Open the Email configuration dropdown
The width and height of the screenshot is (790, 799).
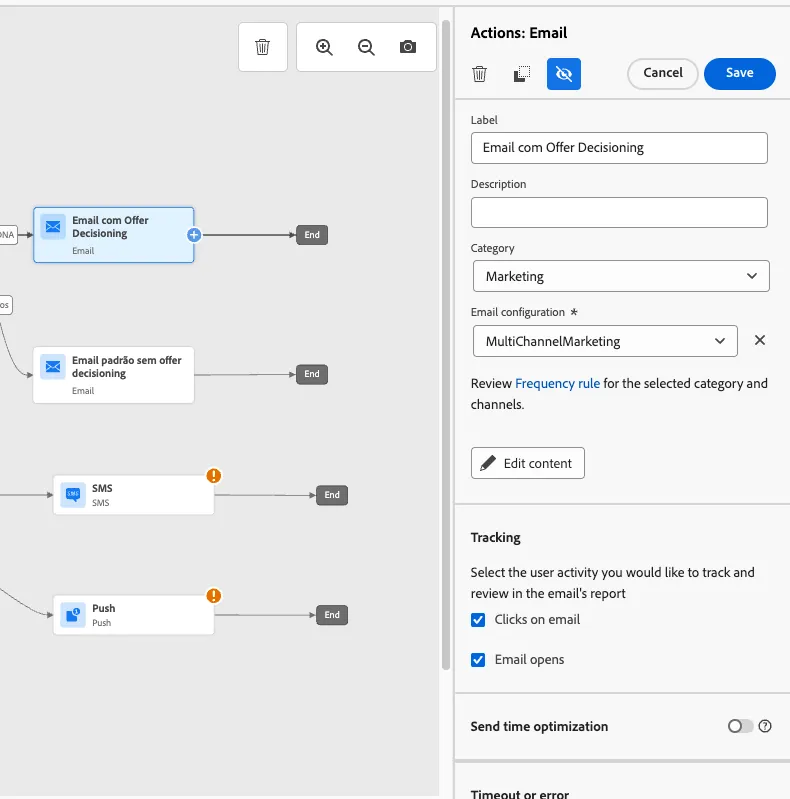(605, 341)
